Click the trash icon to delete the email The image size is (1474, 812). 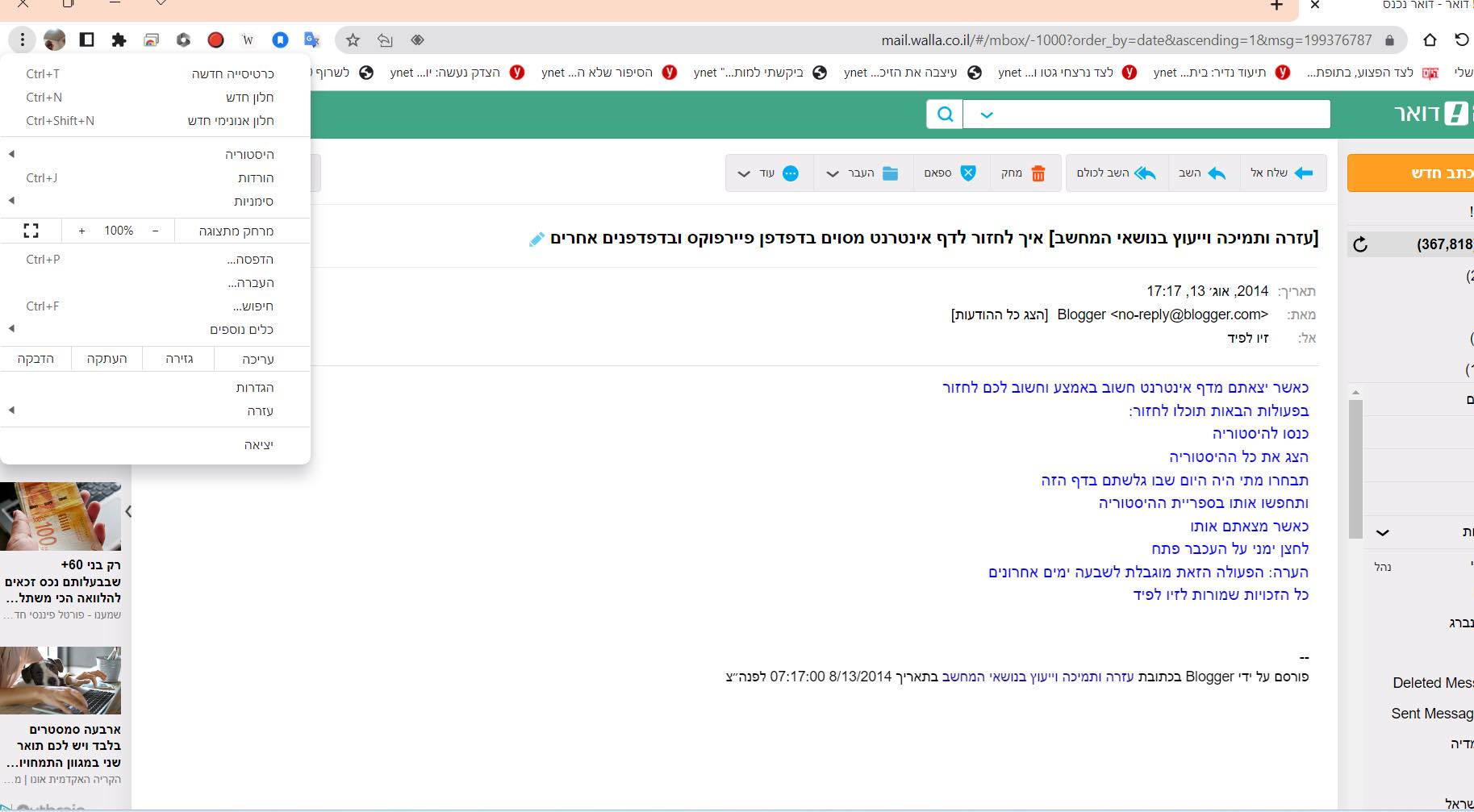1038,173
